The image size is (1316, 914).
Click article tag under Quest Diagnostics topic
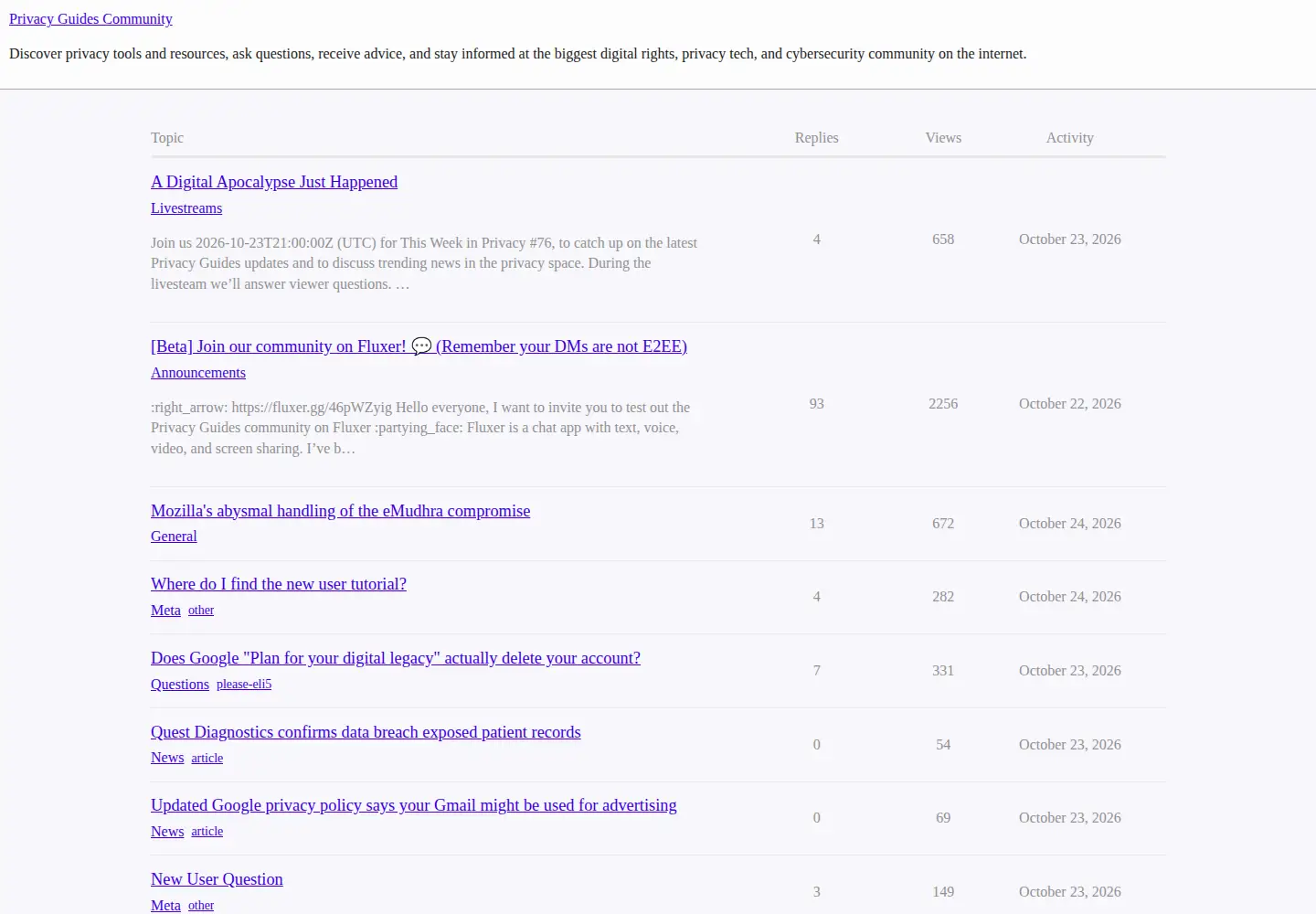point(207,758)
